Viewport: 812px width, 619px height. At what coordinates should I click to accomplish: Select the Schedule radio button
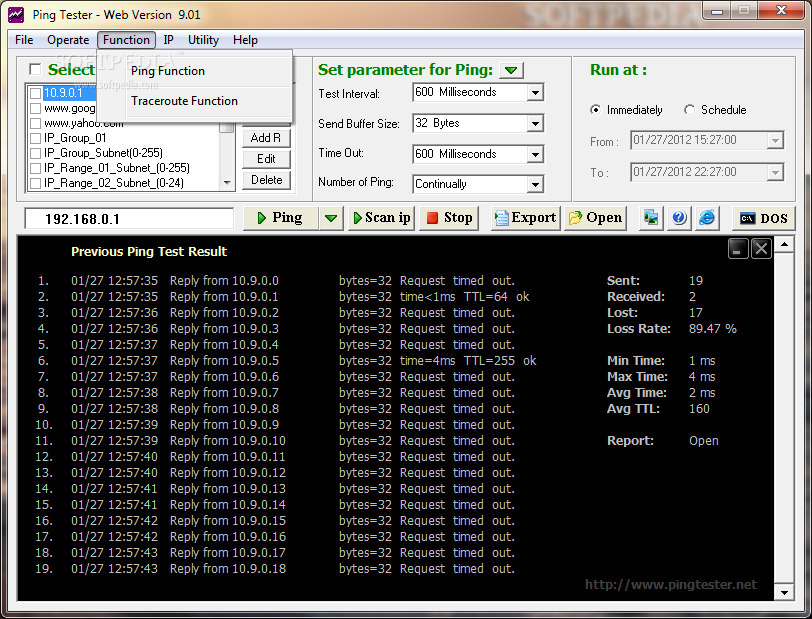689,110
